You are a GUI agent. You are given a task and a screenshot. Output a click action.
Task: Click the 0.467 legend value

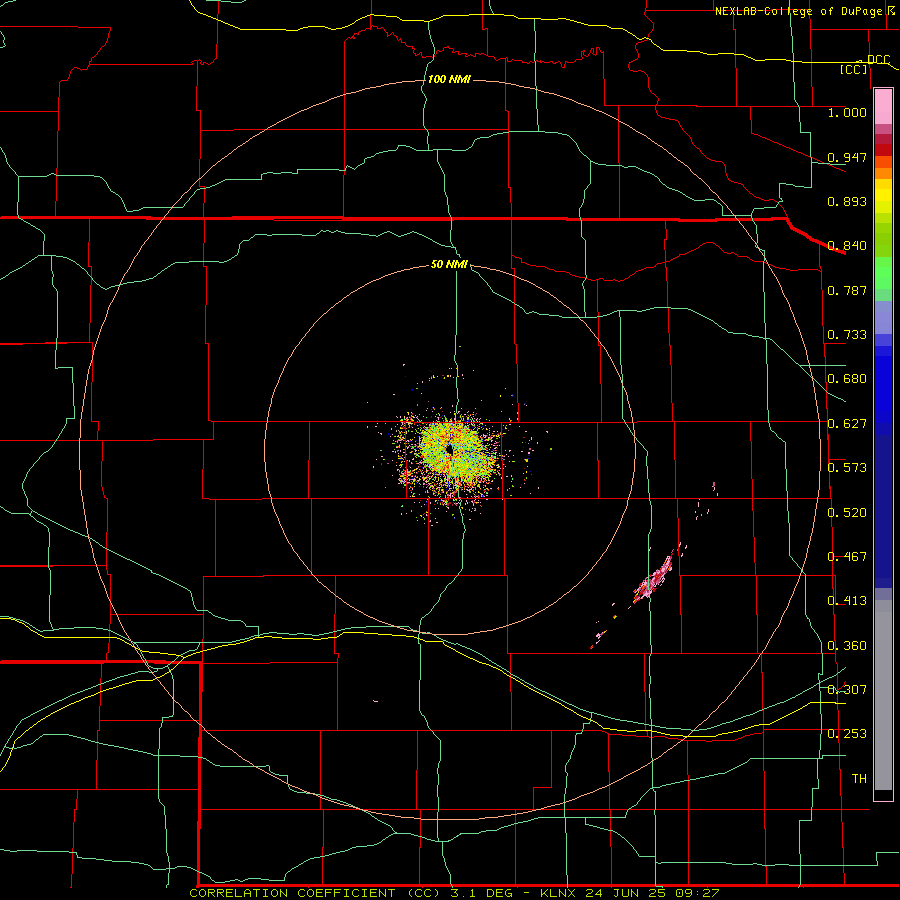(847, 557)
